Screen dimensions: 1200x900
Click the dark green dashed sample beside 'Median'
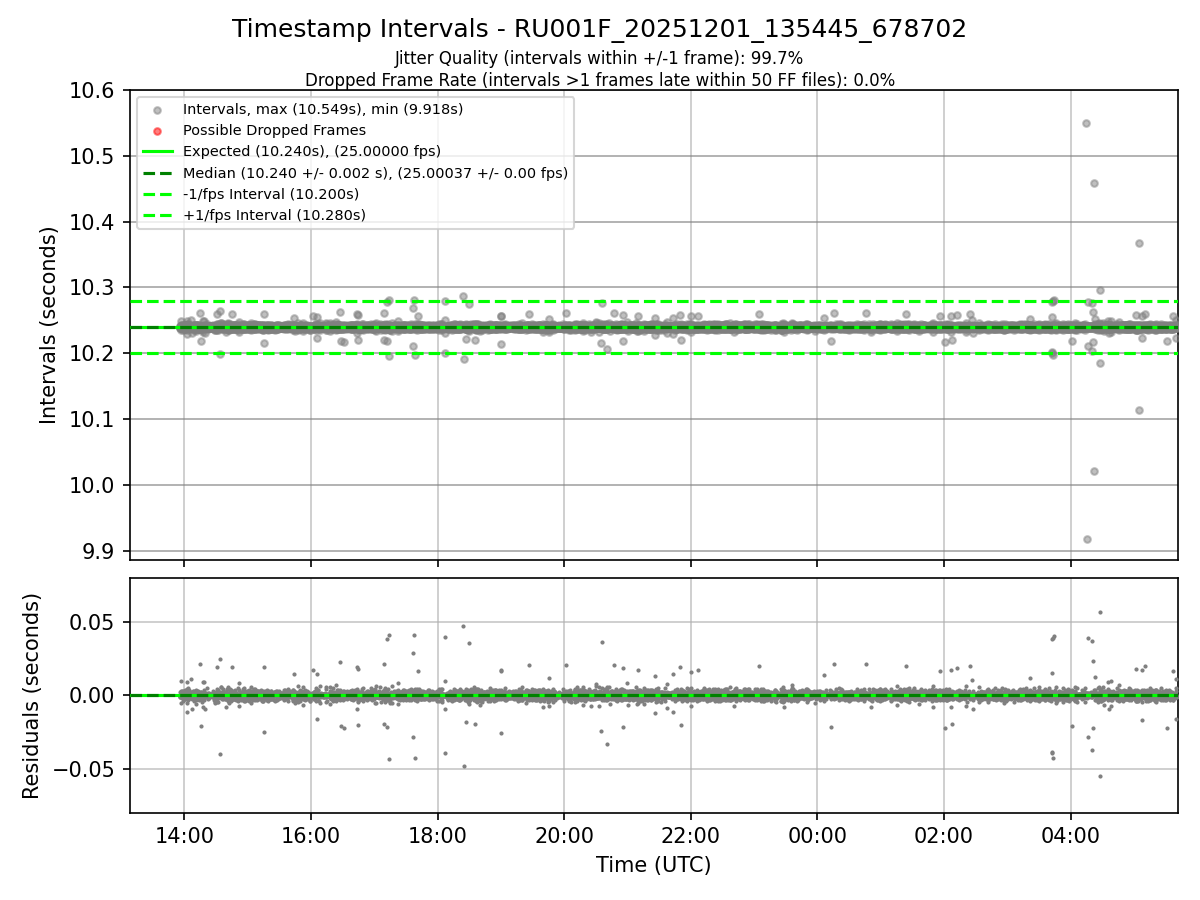click(159, 173)
